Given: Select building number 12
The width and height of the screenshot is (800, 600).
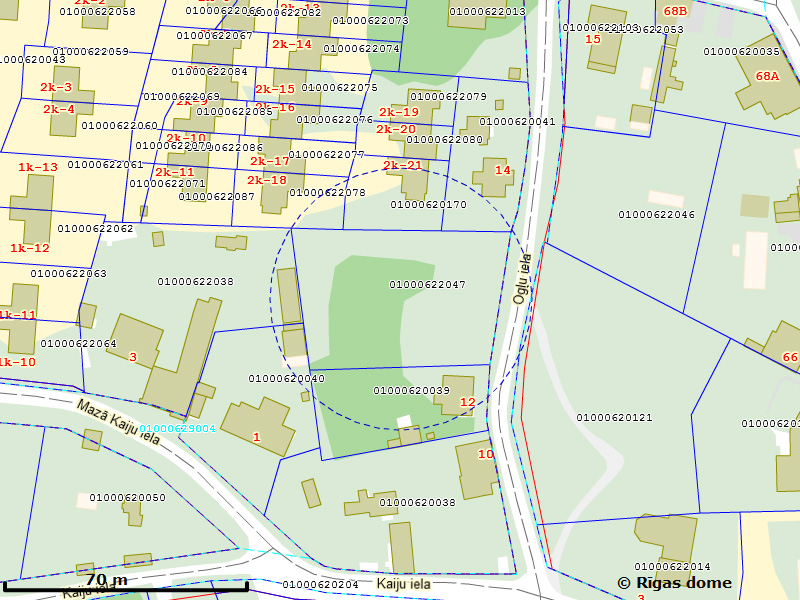Looking at the screenshot, I should 467,403.
